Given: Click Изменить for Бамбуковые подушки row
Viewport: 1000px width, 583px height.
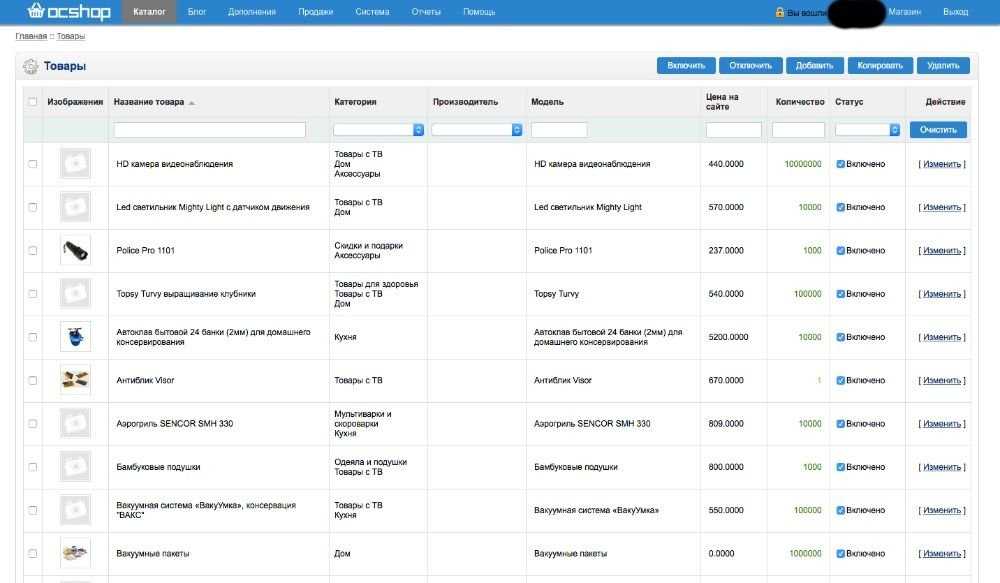Looking at the screenshot, I should tap(942, 467).
